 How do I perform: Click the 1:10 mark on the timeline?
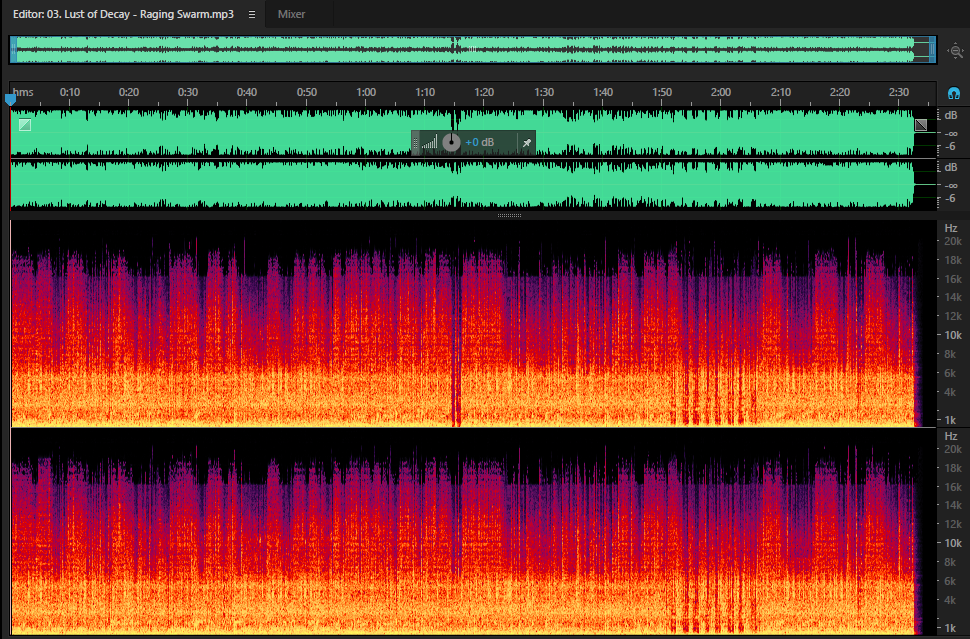[x=425, y=92]
